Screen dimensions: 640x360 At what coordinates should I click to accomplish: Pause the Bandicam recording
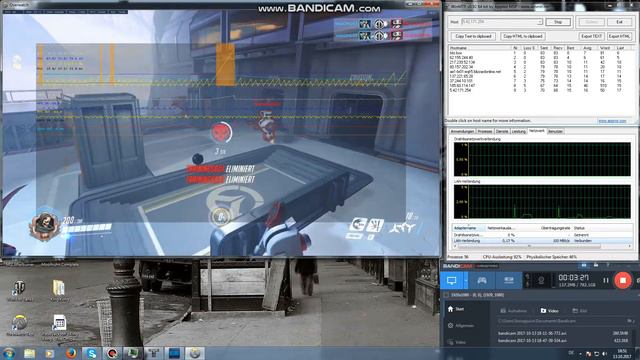click(x=606, y=280)
